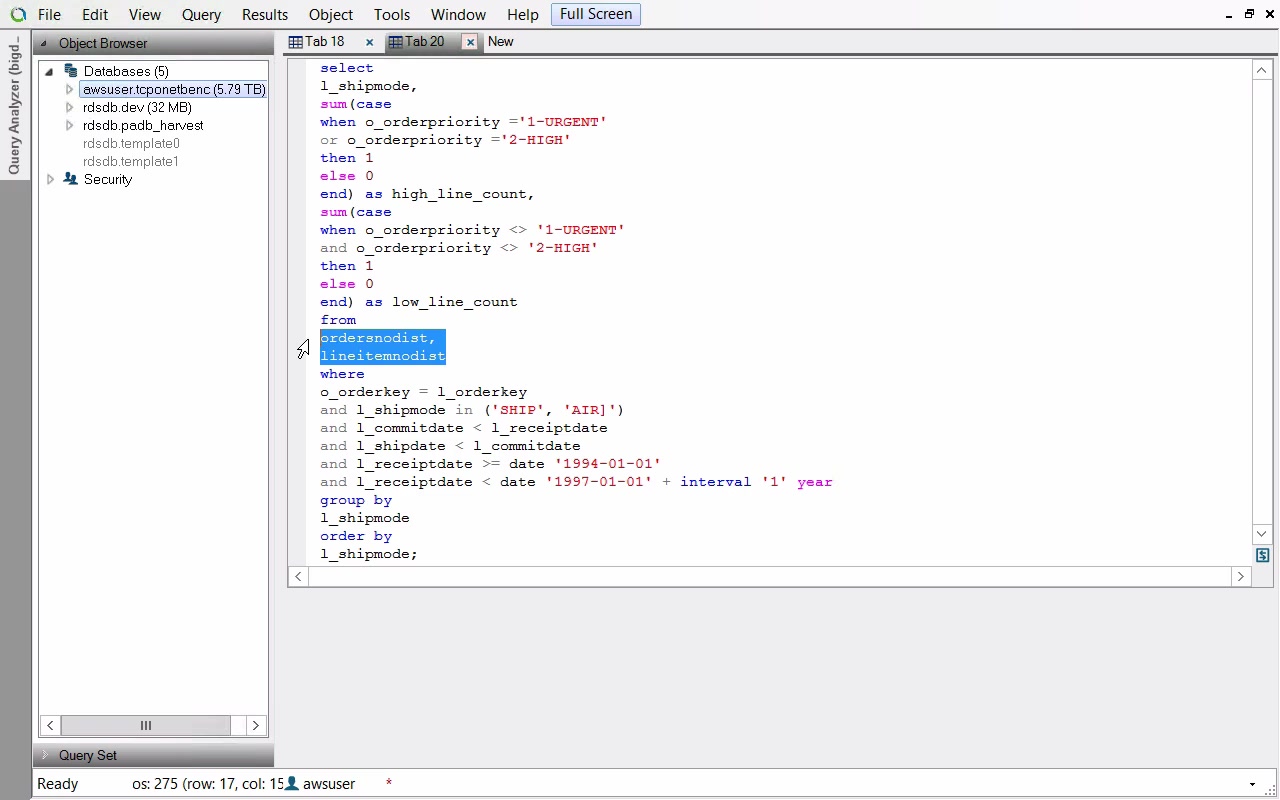The width and height of the screenshot is (1280, 800).
Task: Click the table grid icon on Tab 20
Action: tap(396, 42)
